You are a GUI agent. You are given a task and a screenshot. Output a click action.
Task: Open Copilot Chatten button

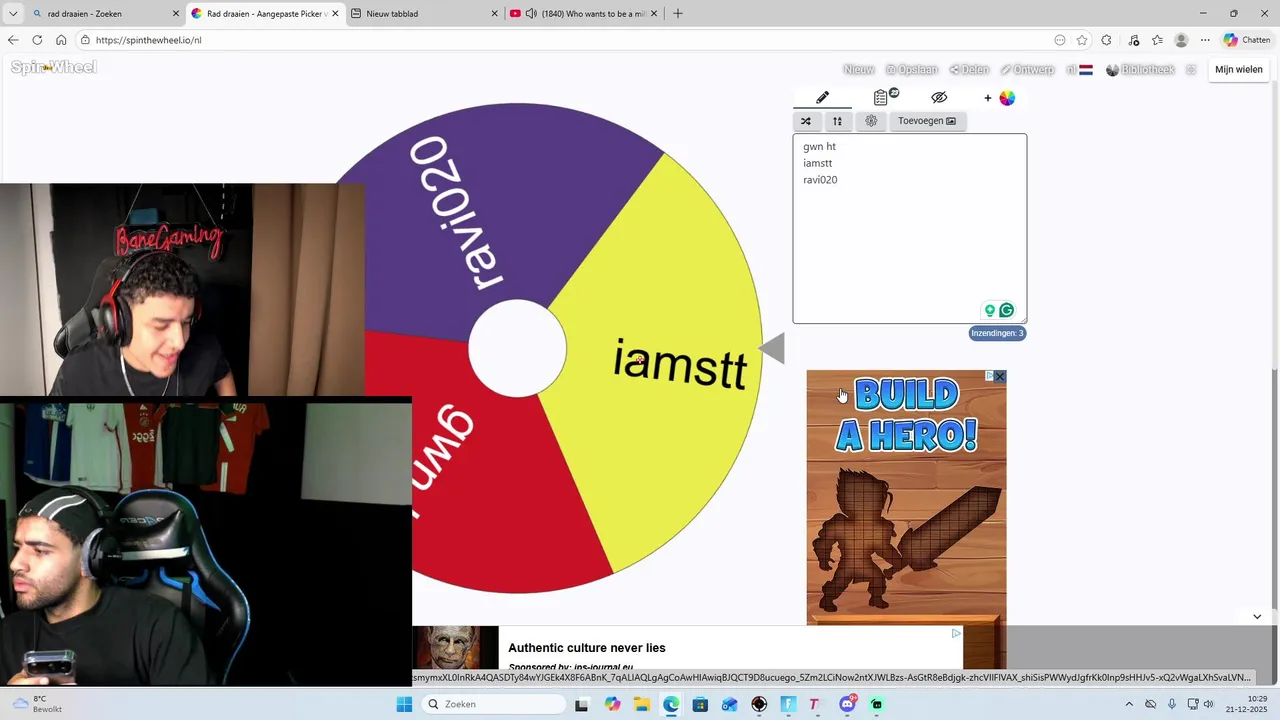[1246, 40]
